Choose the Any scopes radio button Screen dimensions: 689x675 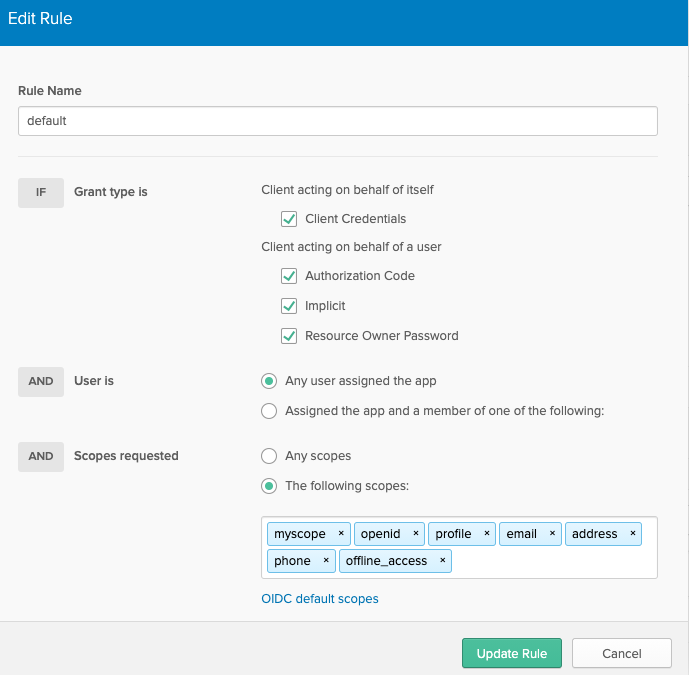269,456
